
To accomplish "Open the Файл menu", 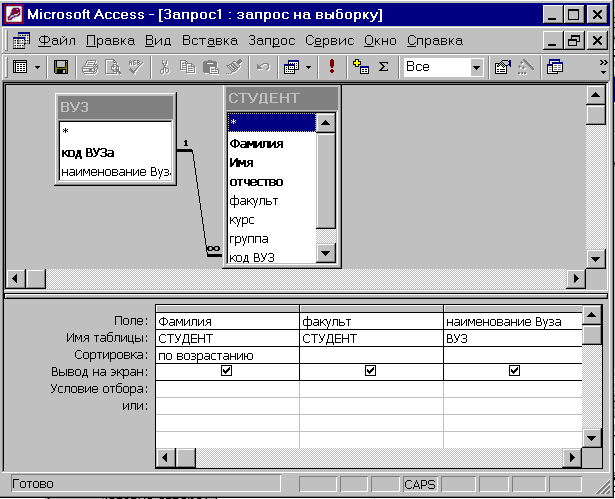I will [57, 40].
